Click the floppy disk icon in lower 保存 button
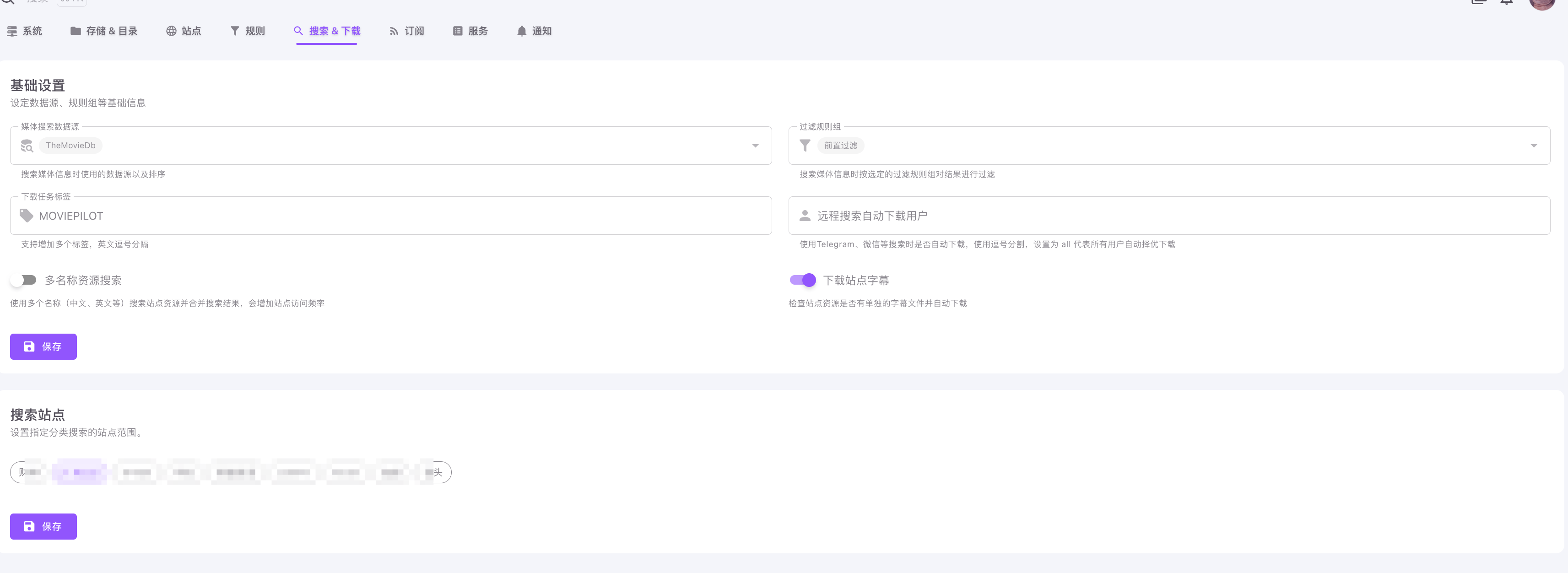This screenshot has width=1568, height=573. coord(29,526)
